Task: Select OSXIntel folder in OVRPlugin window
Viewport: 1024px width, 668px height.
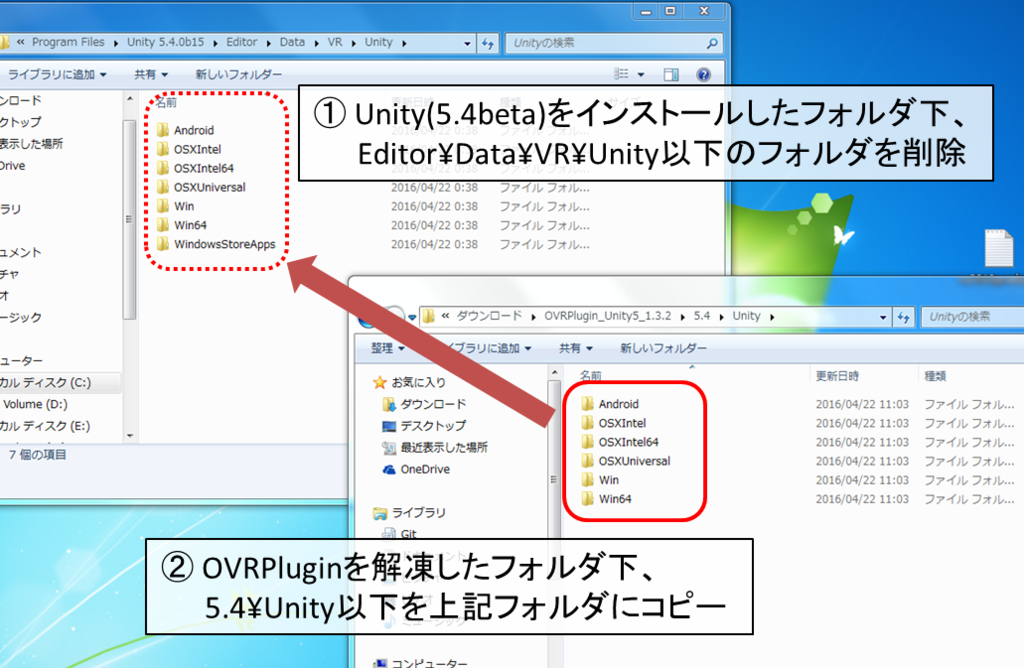Action: (x=613, y=422)
